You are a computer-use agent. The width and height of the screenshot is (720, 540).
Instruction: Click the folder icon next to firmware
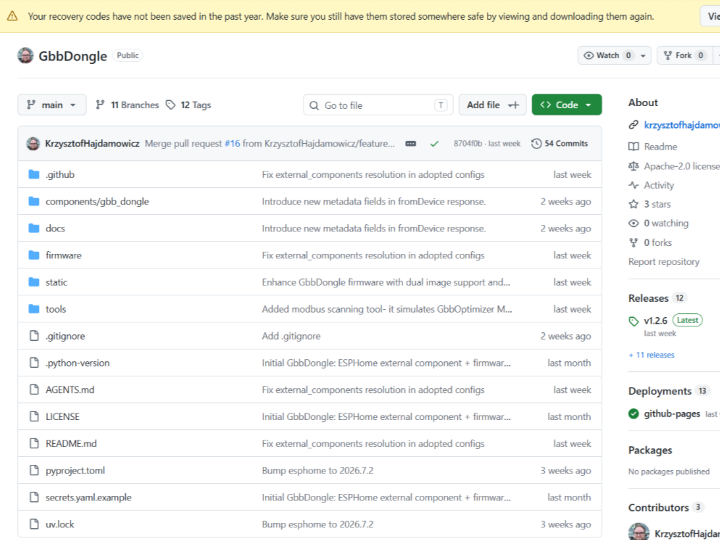click(x=34, y=255)
